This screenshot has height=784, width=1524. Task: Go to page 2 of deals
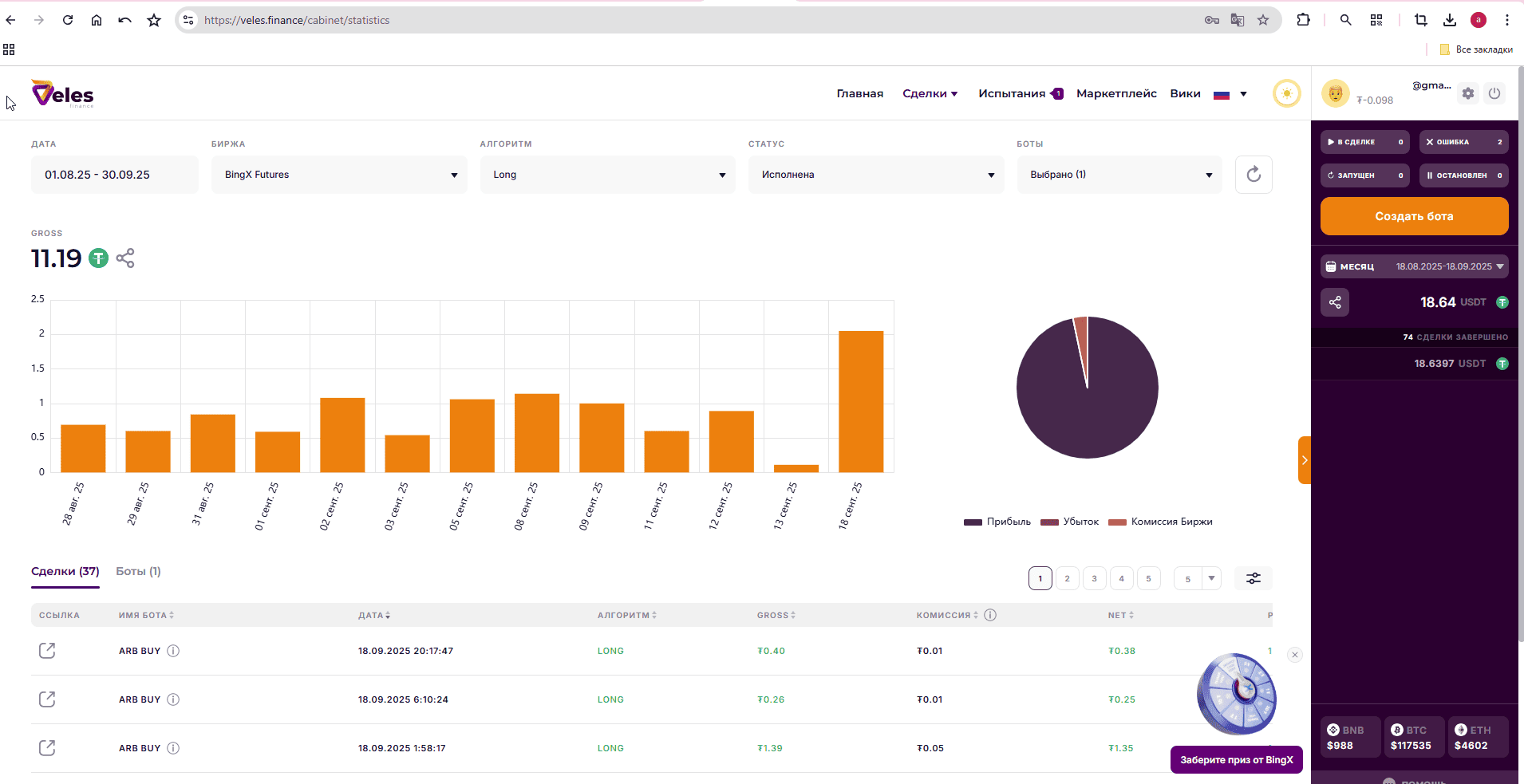click(1067, 578)
